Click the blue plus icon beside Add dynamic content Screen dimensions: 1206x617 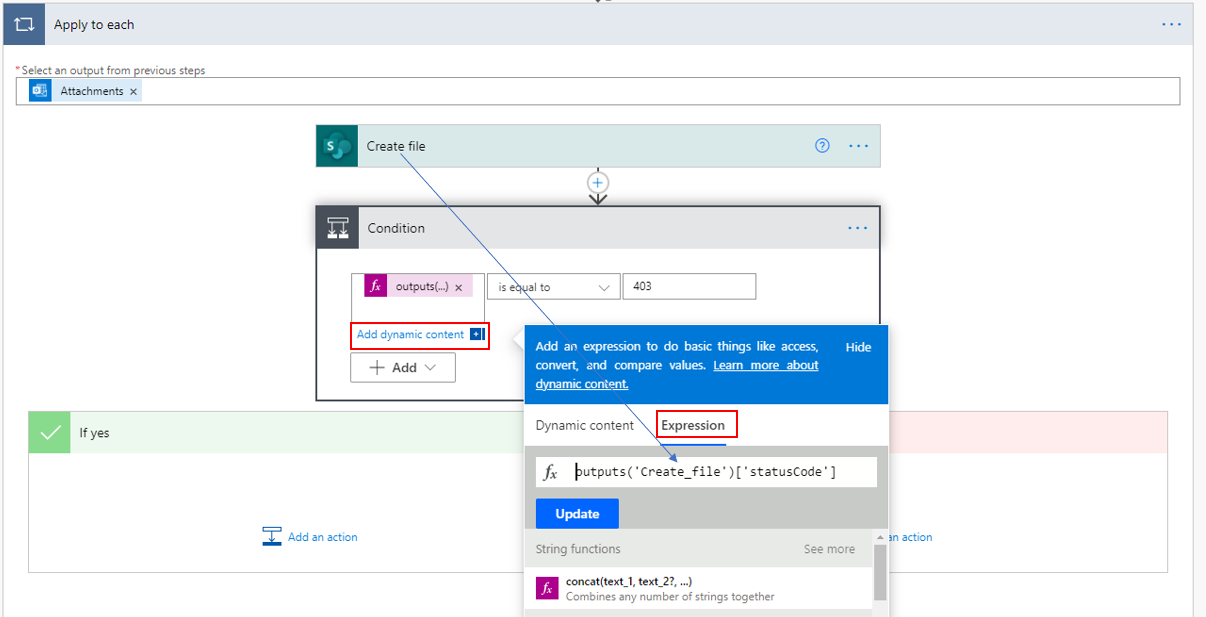477,335
